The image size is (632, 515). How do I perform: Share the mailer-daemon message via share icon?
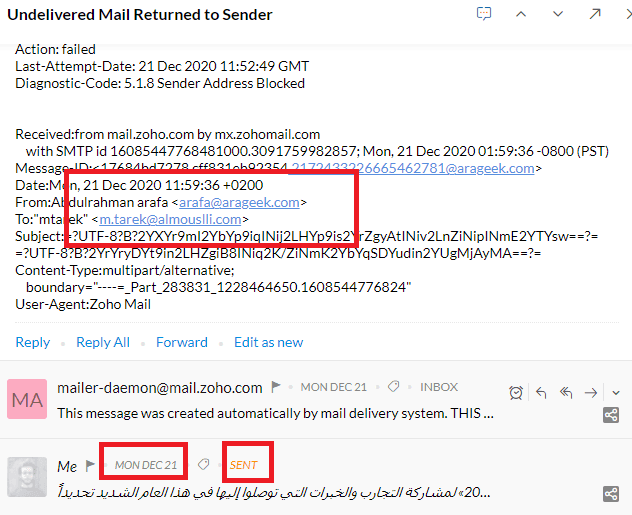pyautogui.click(x=611, y=415)
